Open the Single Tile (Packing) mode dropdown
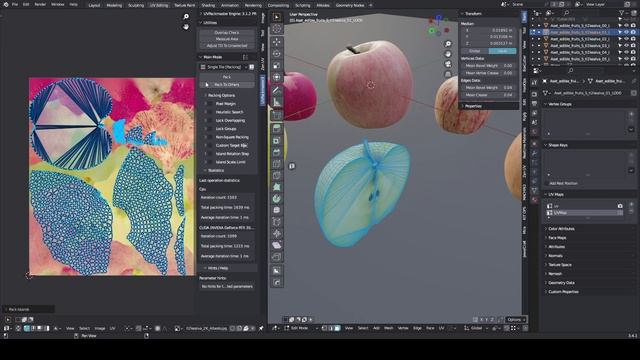 (224, 67)
